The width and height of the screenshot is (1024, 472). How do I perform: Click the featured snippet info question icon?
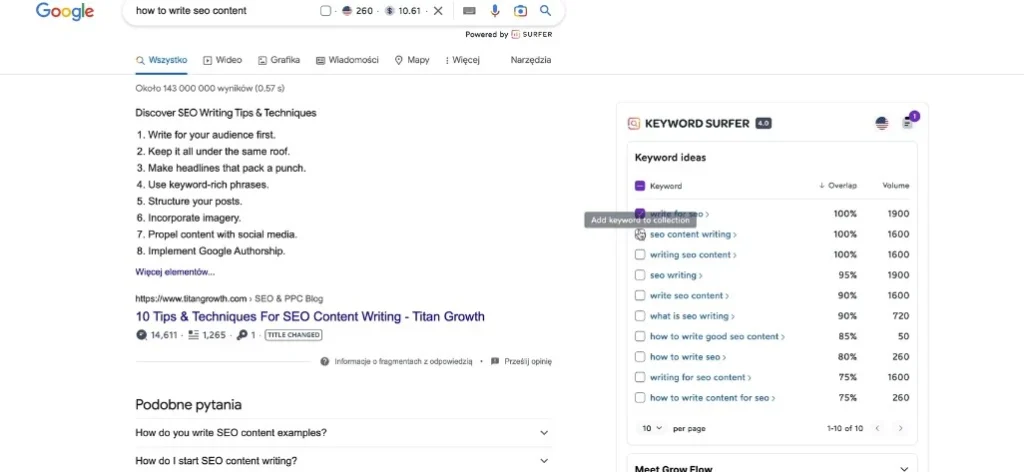click(325, 361)
